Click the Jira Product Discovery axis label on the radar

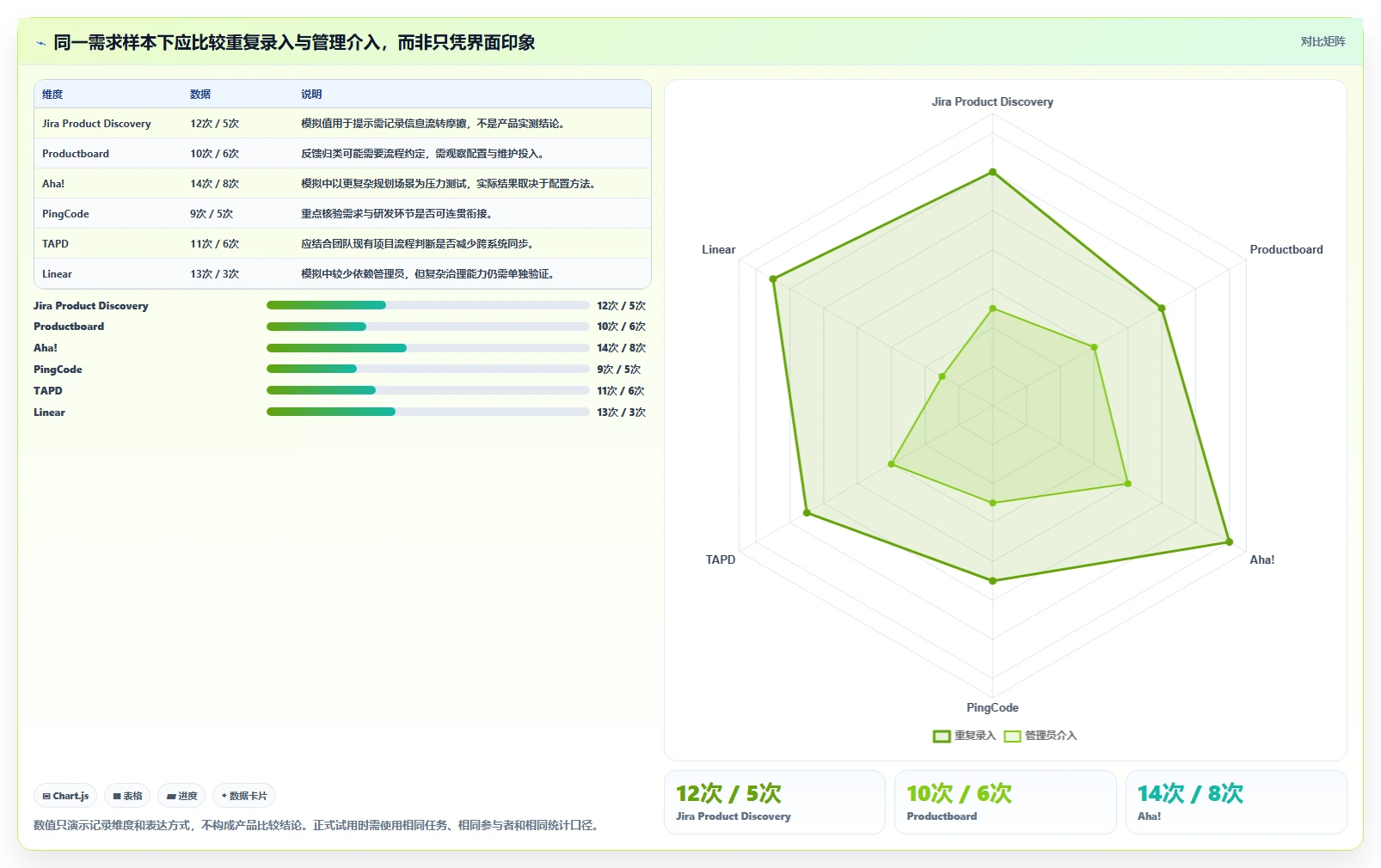[992, 101]
